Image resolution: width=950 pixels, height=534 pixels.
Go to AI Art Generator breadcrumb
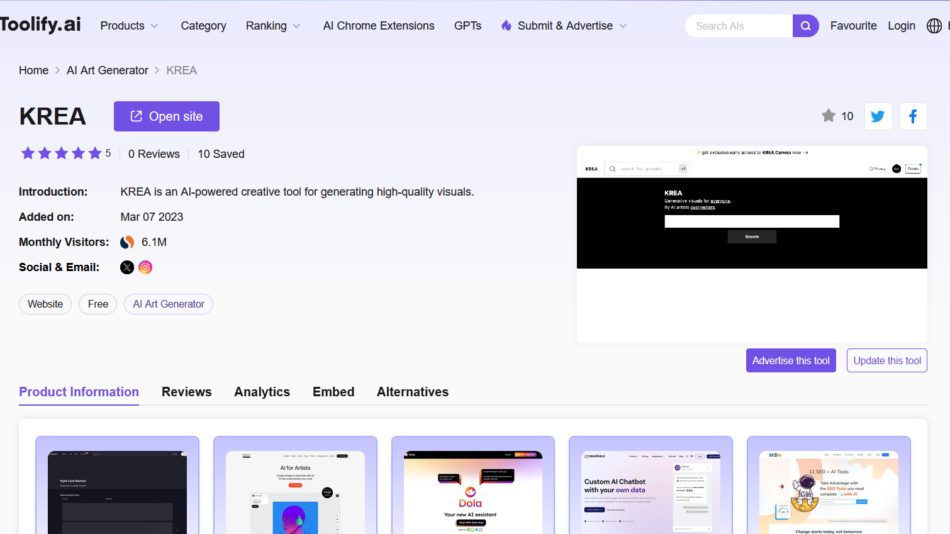(x=107, y=70)
